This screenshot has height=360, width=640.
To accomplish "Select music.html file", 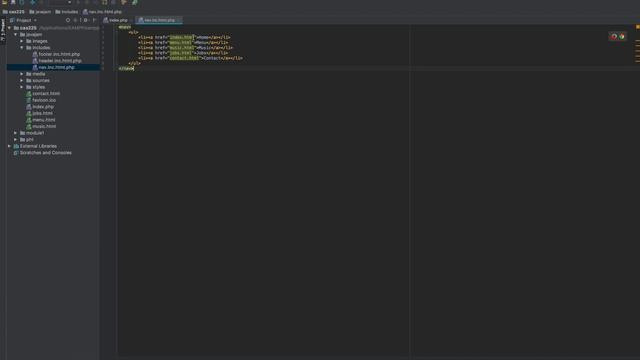I will tap(41, 126).
